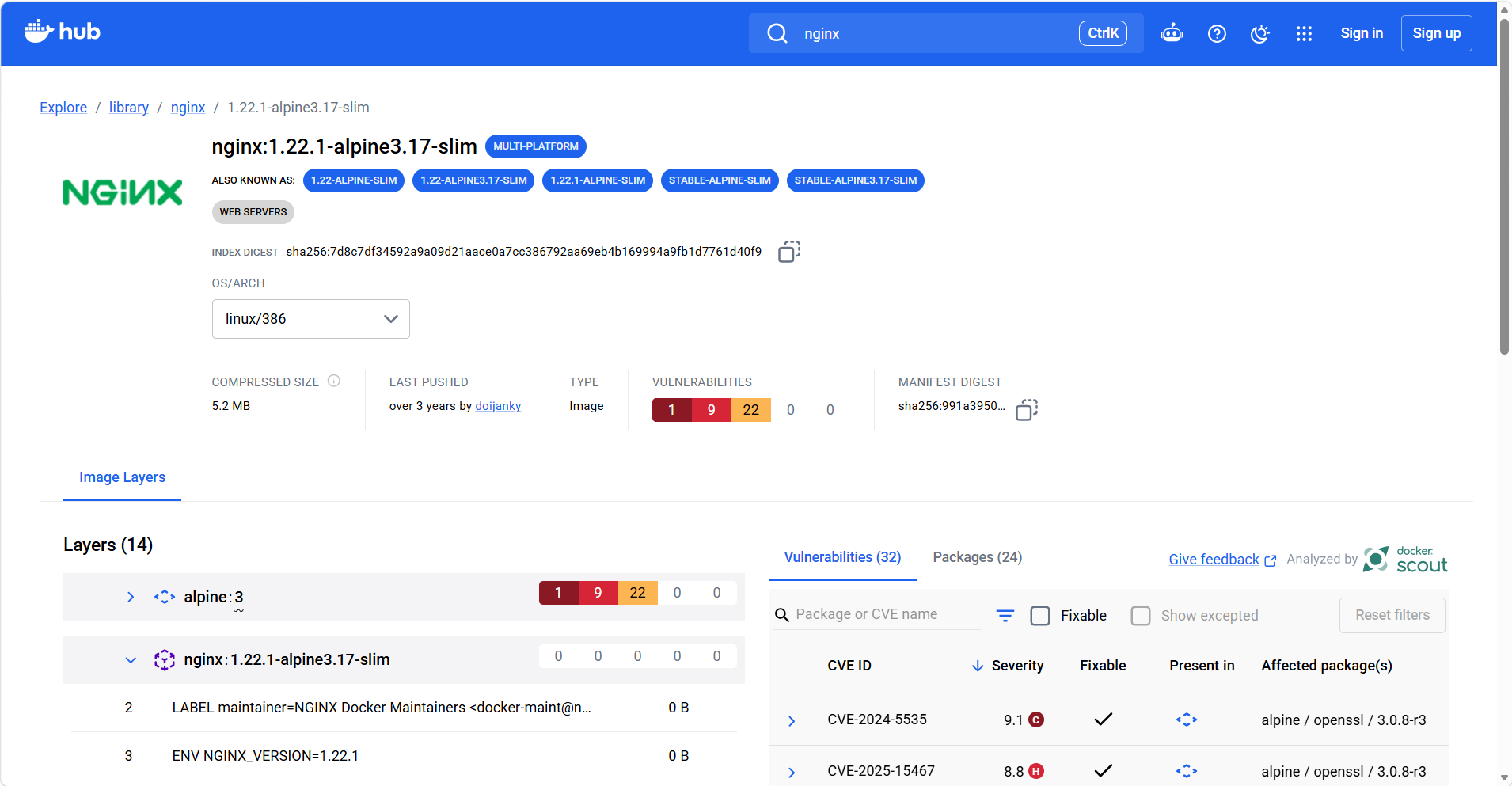Screen dimensions: 1512x786
Task: Open the doijanky user link
Action: [498, 406]
